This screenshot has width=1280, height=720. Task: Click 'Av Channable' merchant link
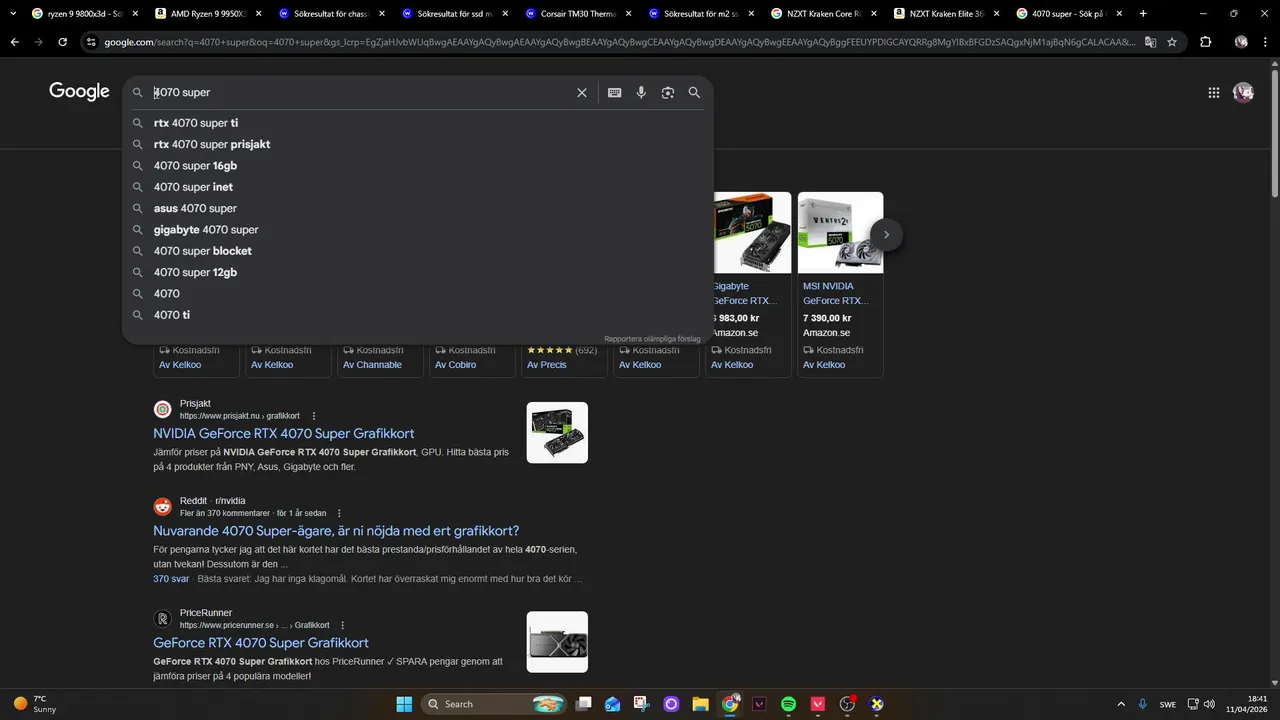(x=372, y=365)
